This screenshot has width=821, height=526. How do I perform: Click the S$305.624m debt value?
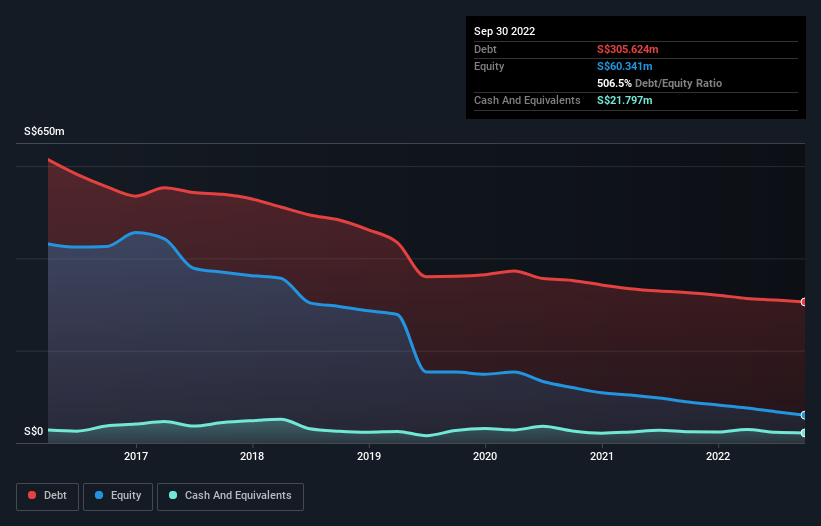(x=627, y=49)
